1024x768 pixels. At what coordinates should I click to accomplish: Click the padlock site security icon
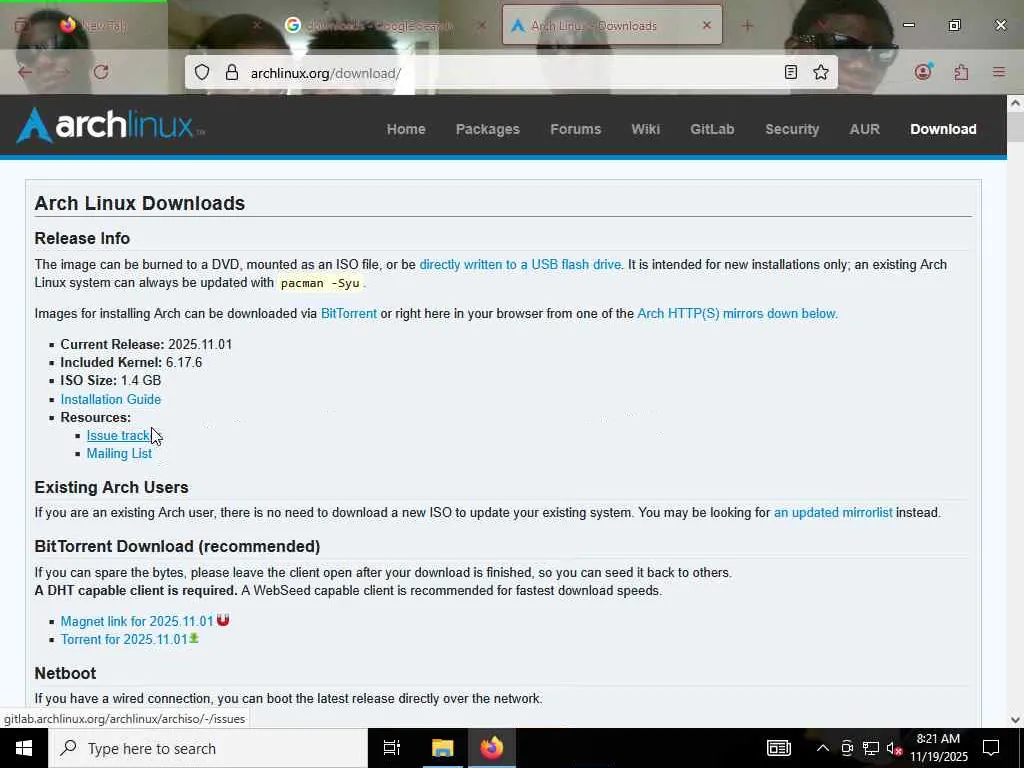click(x=232, y=72)
